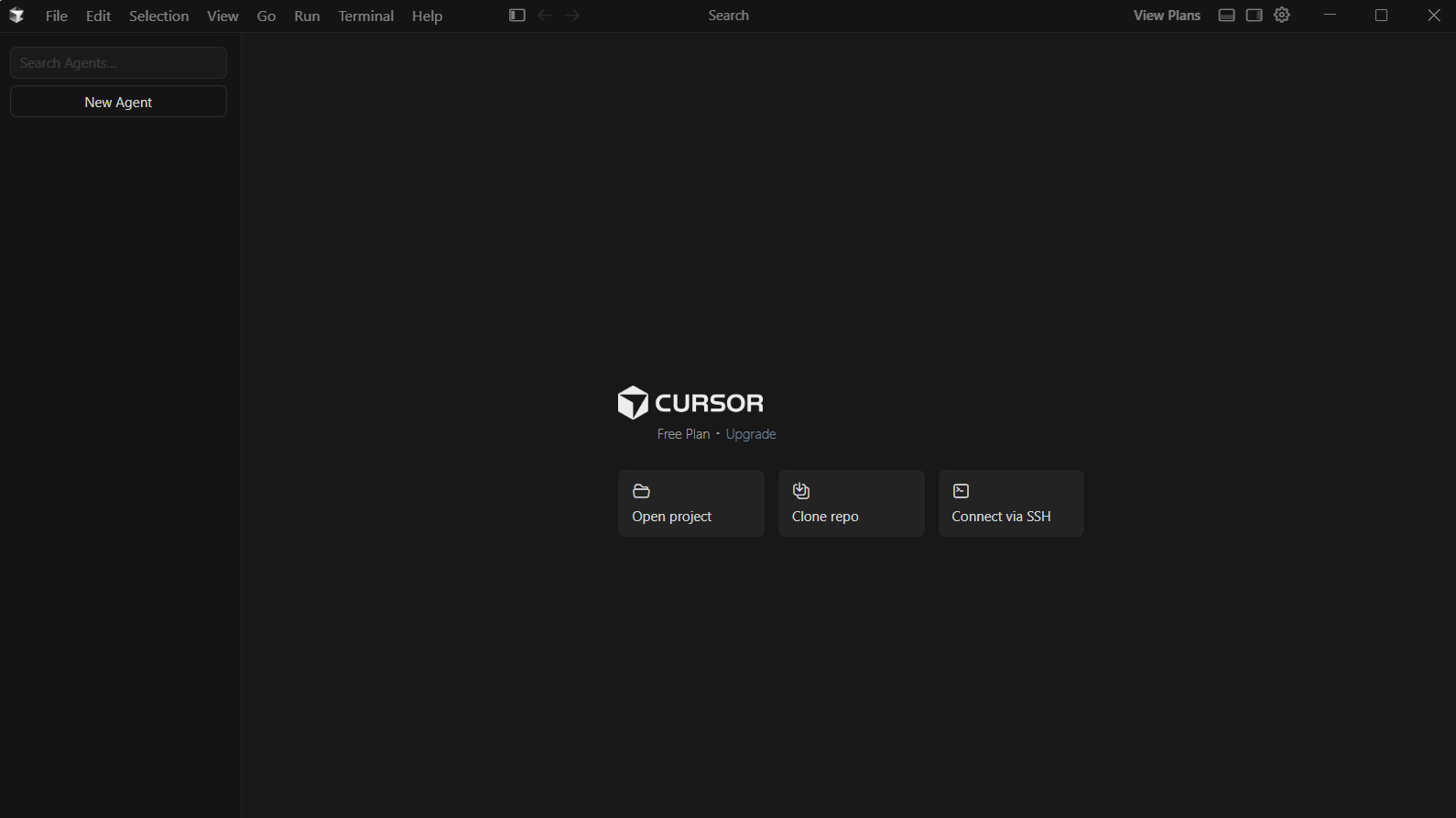Toggle the primary sidebar layout icon

[x=517, y=16]
